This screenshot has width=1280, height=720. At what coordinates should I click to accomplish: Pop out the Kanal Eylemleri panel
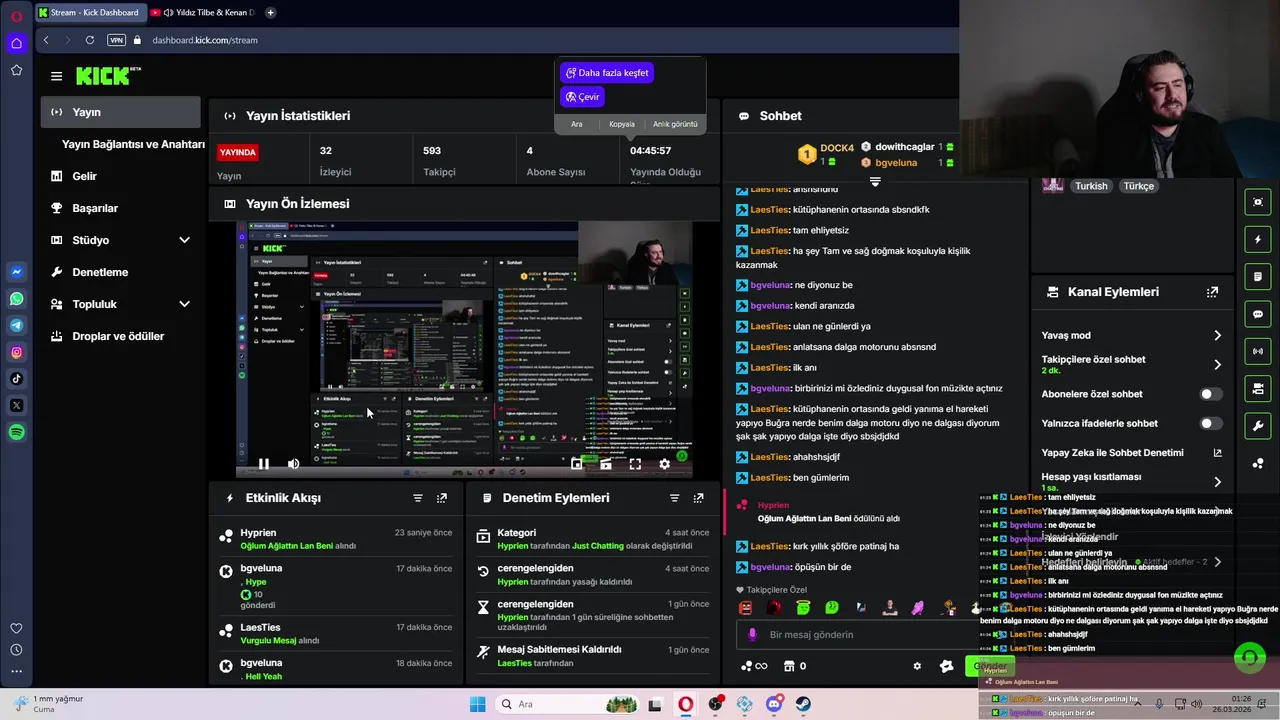pyautogui.click(x=1212, y=292)
